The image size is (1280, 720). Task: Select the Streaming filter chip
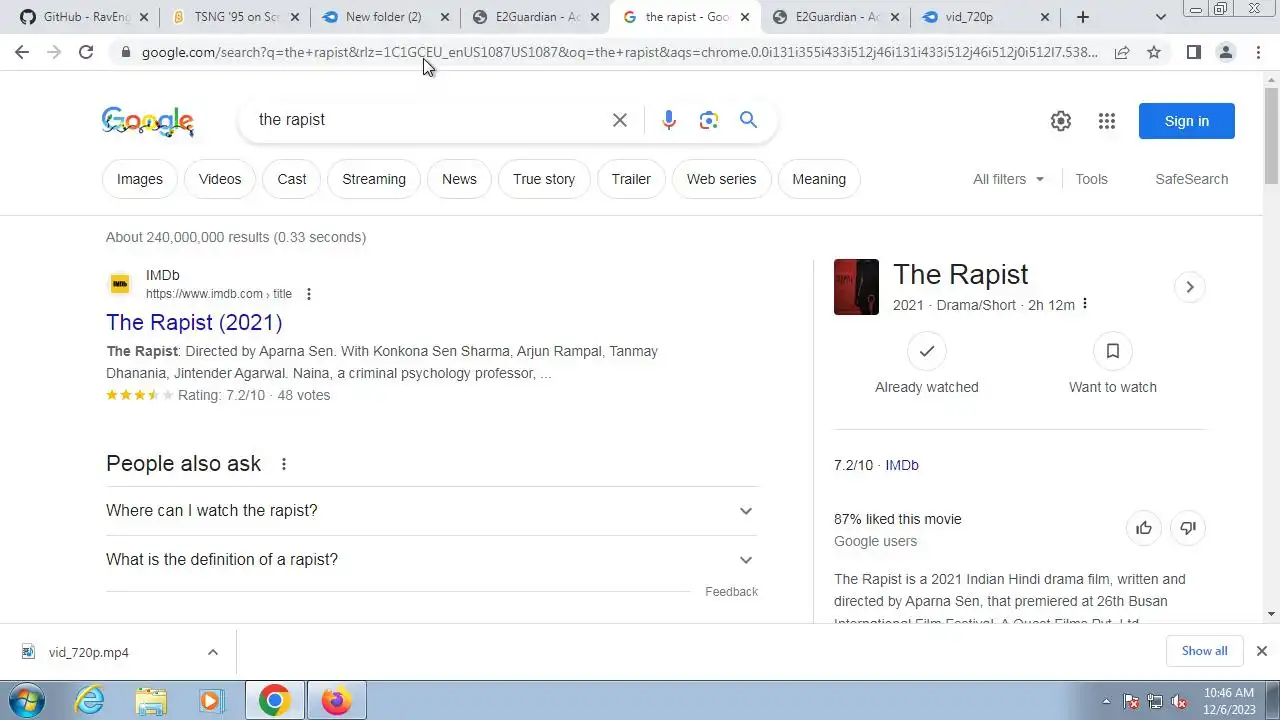tap(374, 179)
